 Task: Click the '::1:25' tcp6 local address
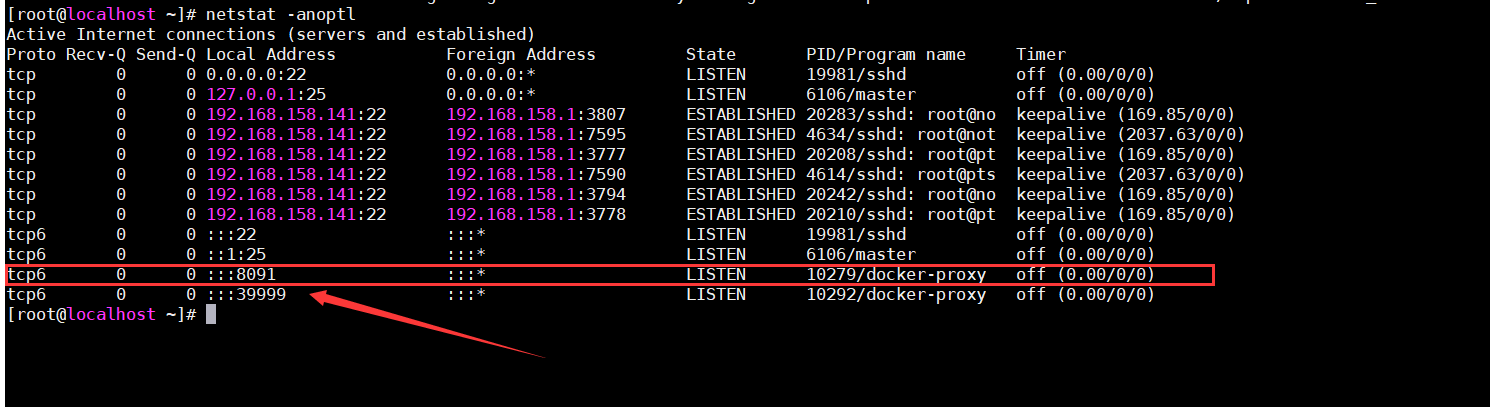[236, 255]
